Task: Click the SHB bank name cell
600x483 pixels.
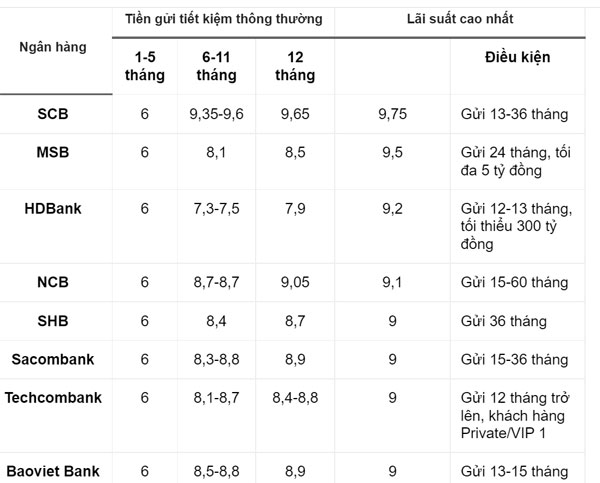Action: pos(54,320)
